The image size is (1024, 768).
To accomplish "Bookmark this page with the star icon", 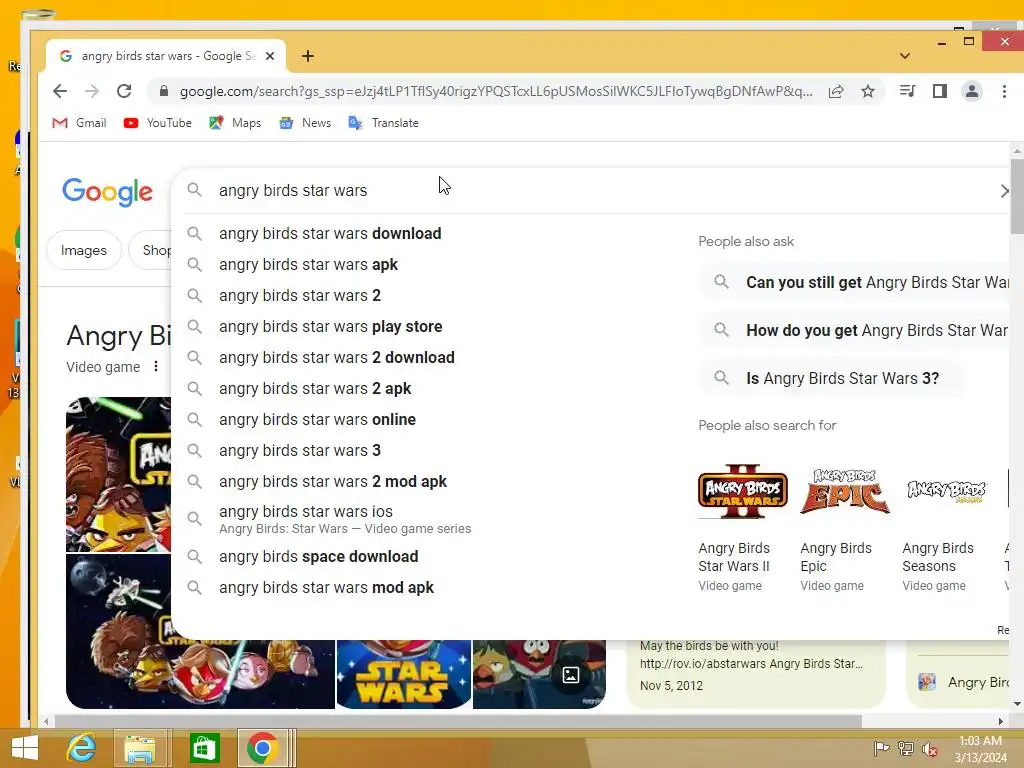I will point(868,91).
